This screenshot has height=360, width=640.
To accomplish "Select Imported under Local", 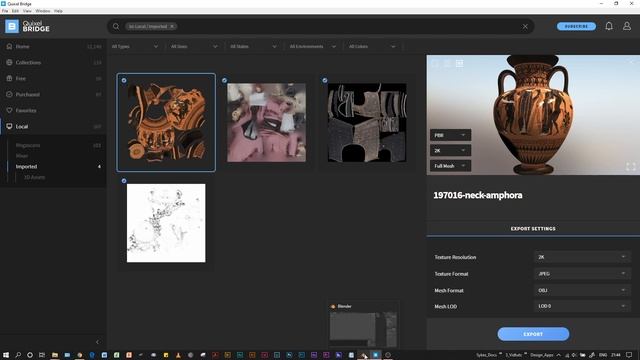I will (26, 167).
